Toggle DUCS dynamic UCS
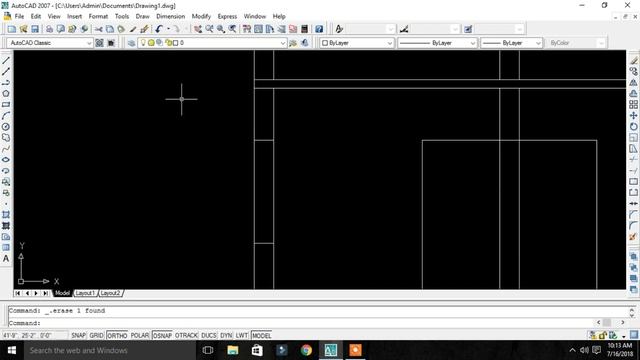This screenshot has width=640, height=360. (x=209, y=336)
